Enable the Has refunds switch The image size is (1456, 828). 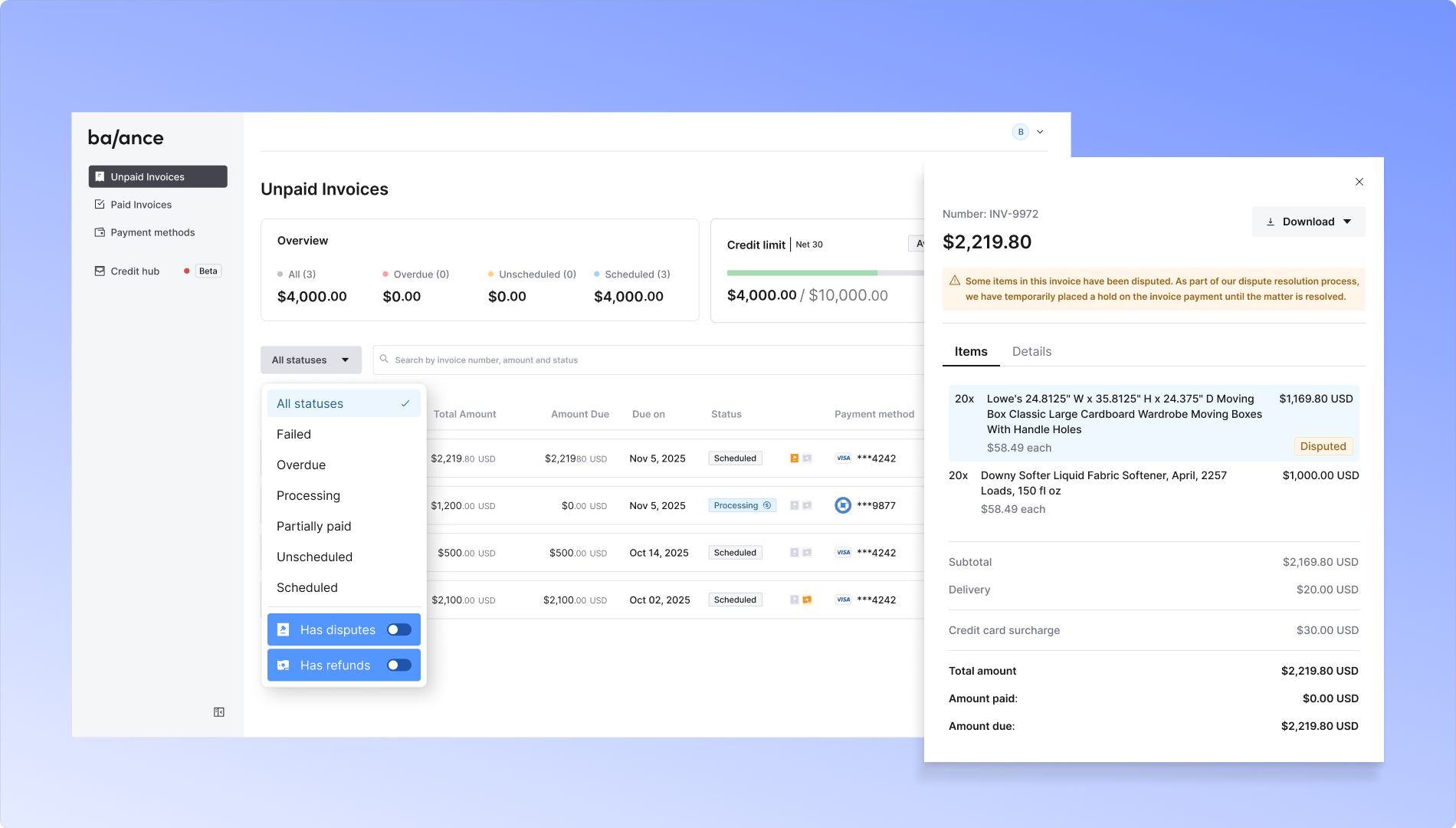click(398, 665)
